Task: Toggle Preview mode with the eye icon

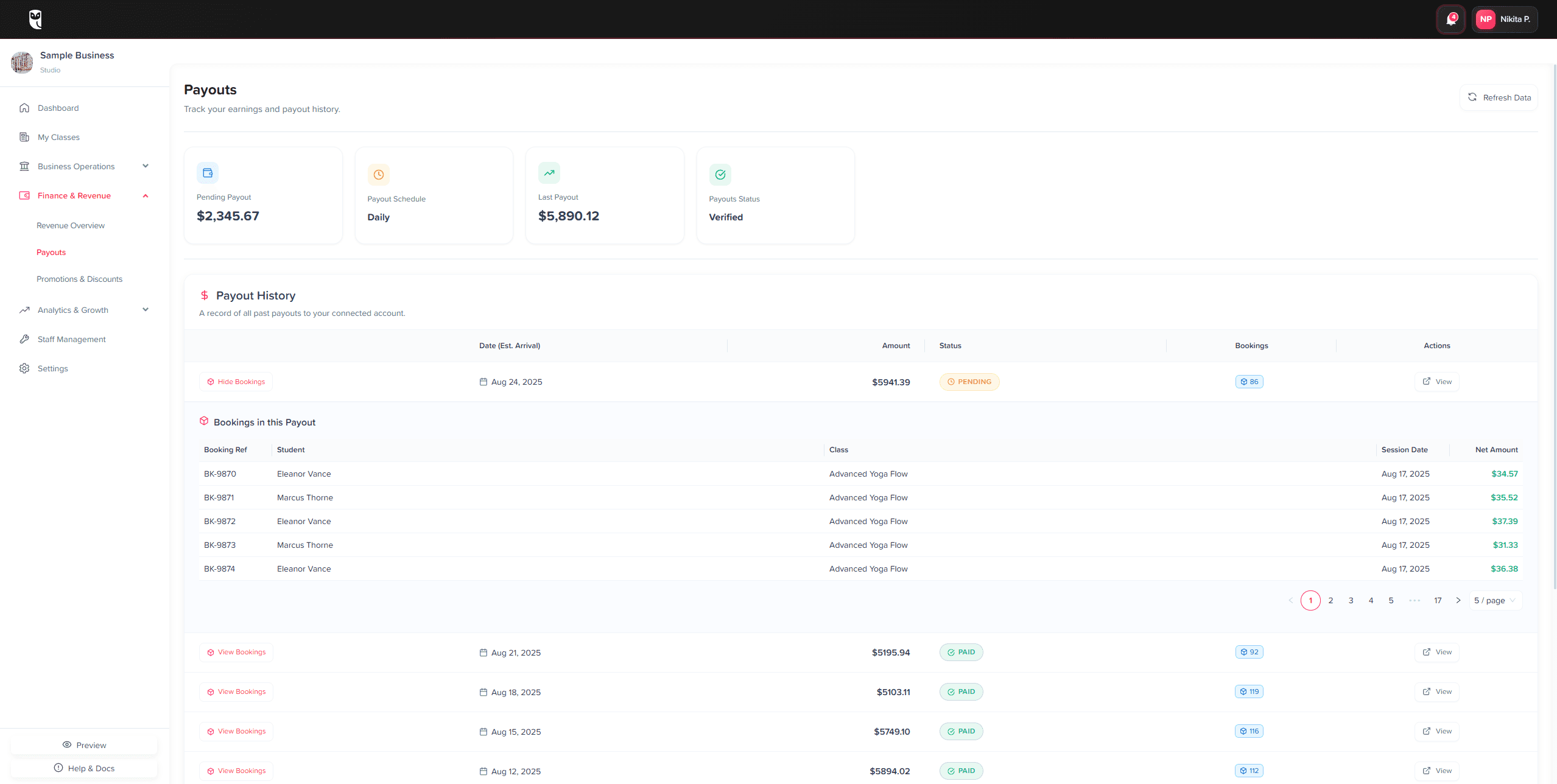Action: click(x=67, y=744)
